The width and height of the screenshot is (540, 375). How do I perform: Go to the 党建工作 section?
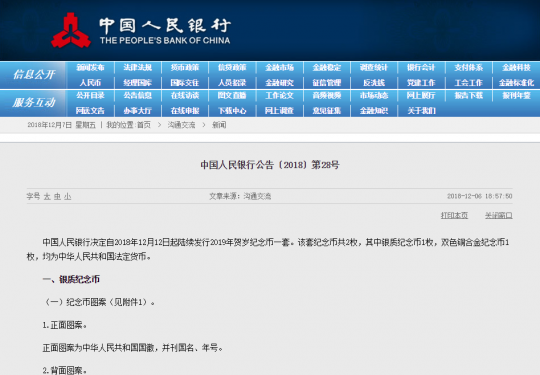(x=421, y=83)
